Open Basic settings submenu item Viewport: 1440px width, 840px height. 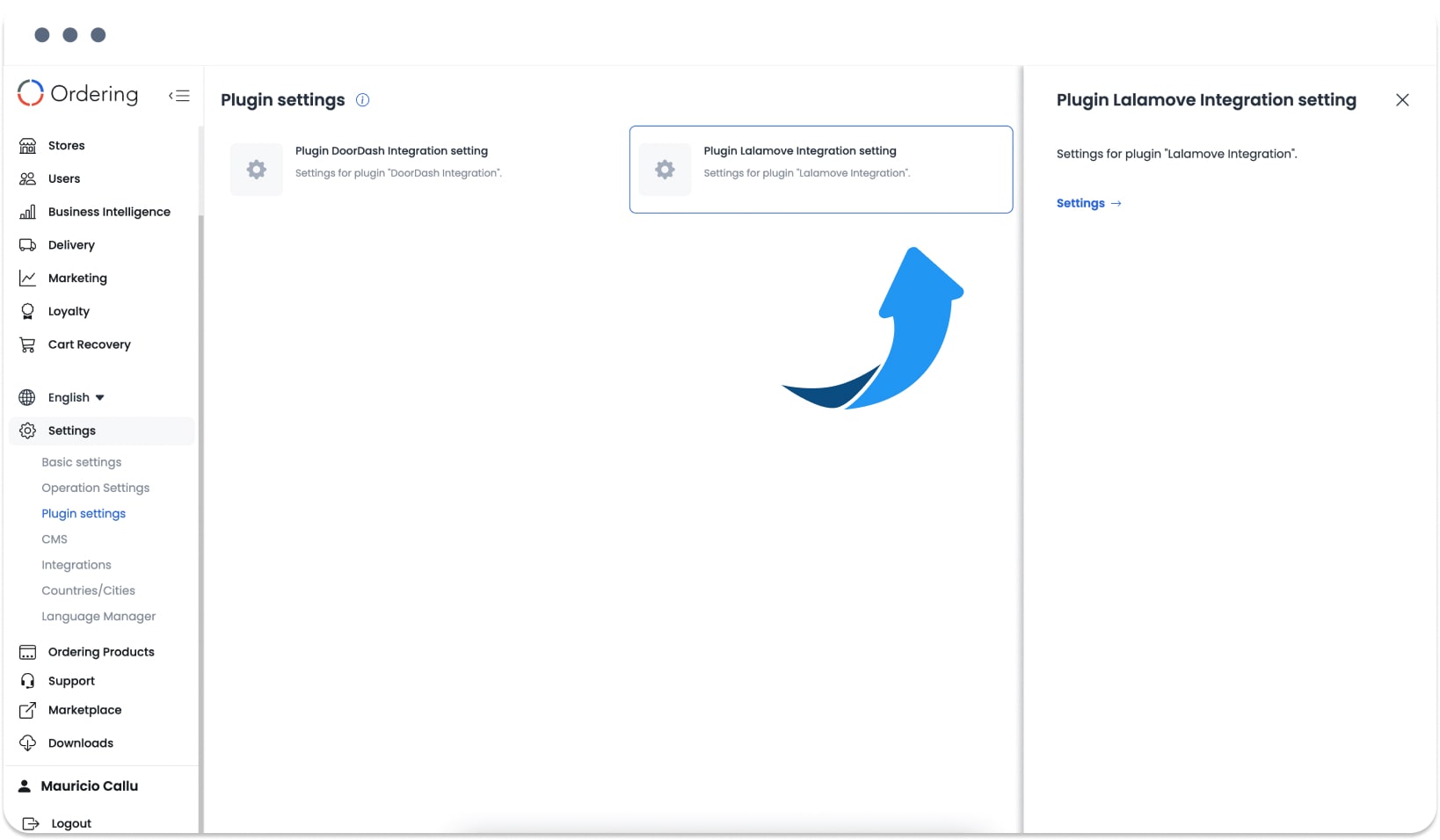(x=82, y=462)
